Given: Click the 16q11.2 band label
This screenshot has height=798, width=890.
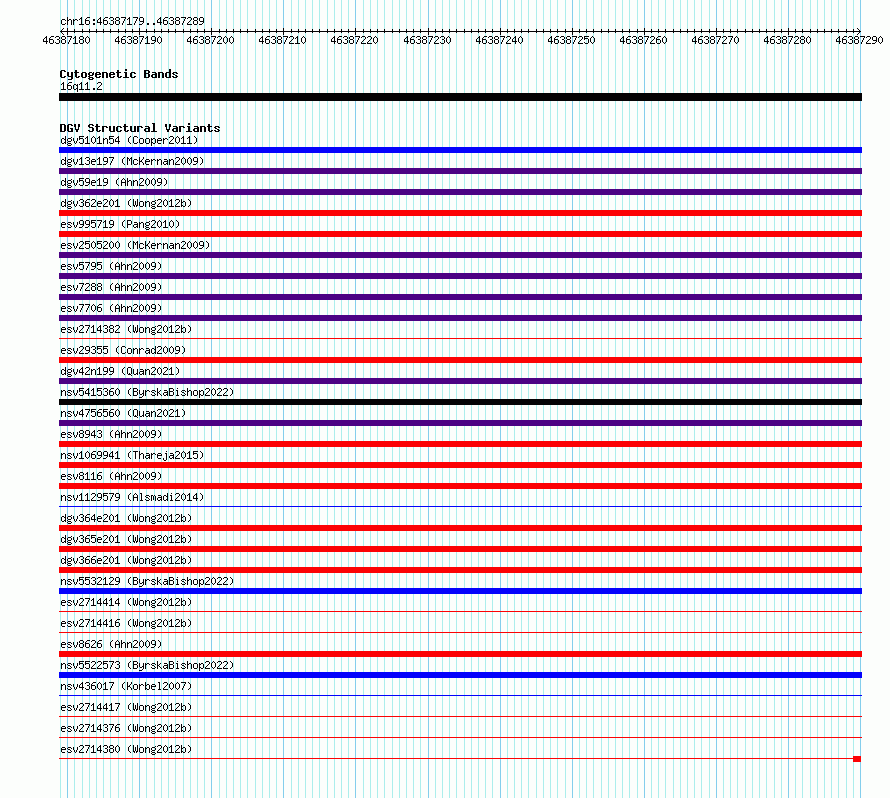Looking at the screenshot, I should coord(81,86).
